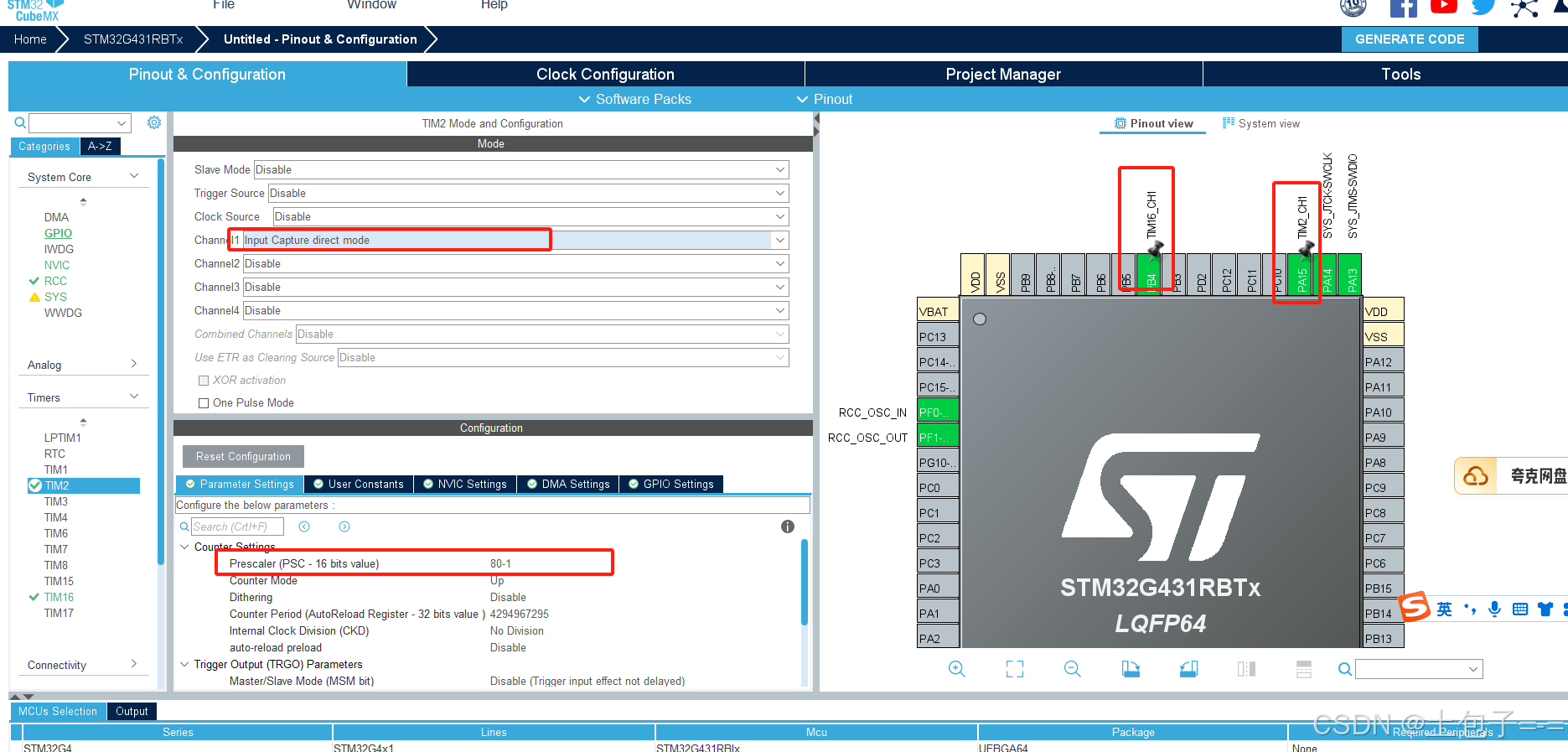Screen dimensions: 1568x752
Task: Expand the Pinout menu
Action: pyautogui.click(x=825, y=99)
